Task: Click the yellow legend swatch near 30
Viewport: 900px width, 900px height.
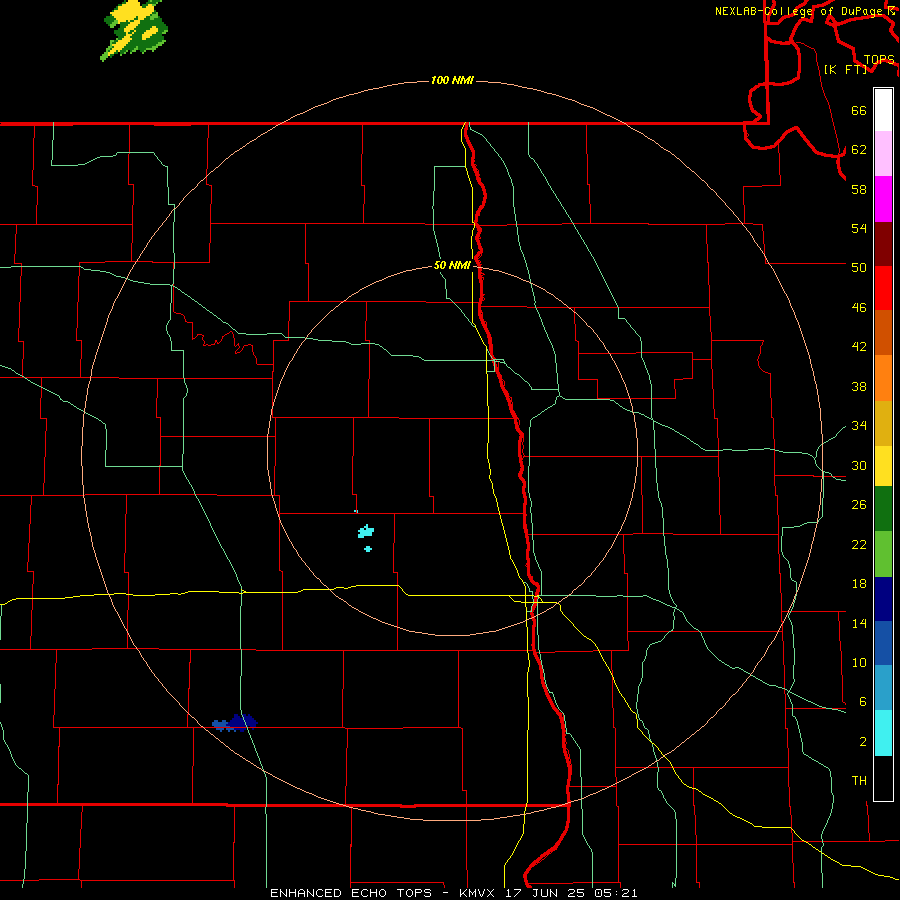Action: (x=883, y=465)
